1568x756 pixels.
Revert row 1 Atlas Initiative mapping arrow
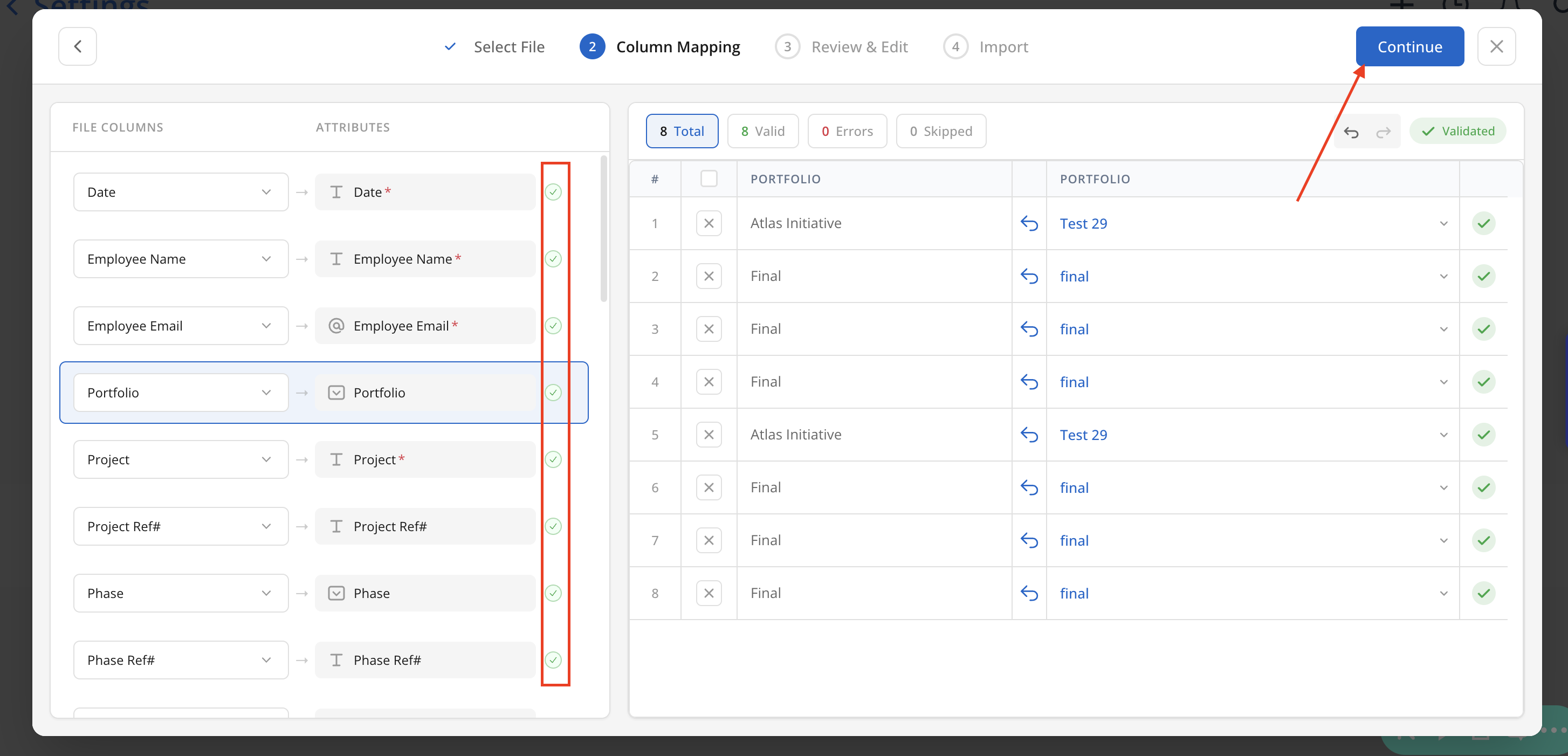pos(1029,223)
